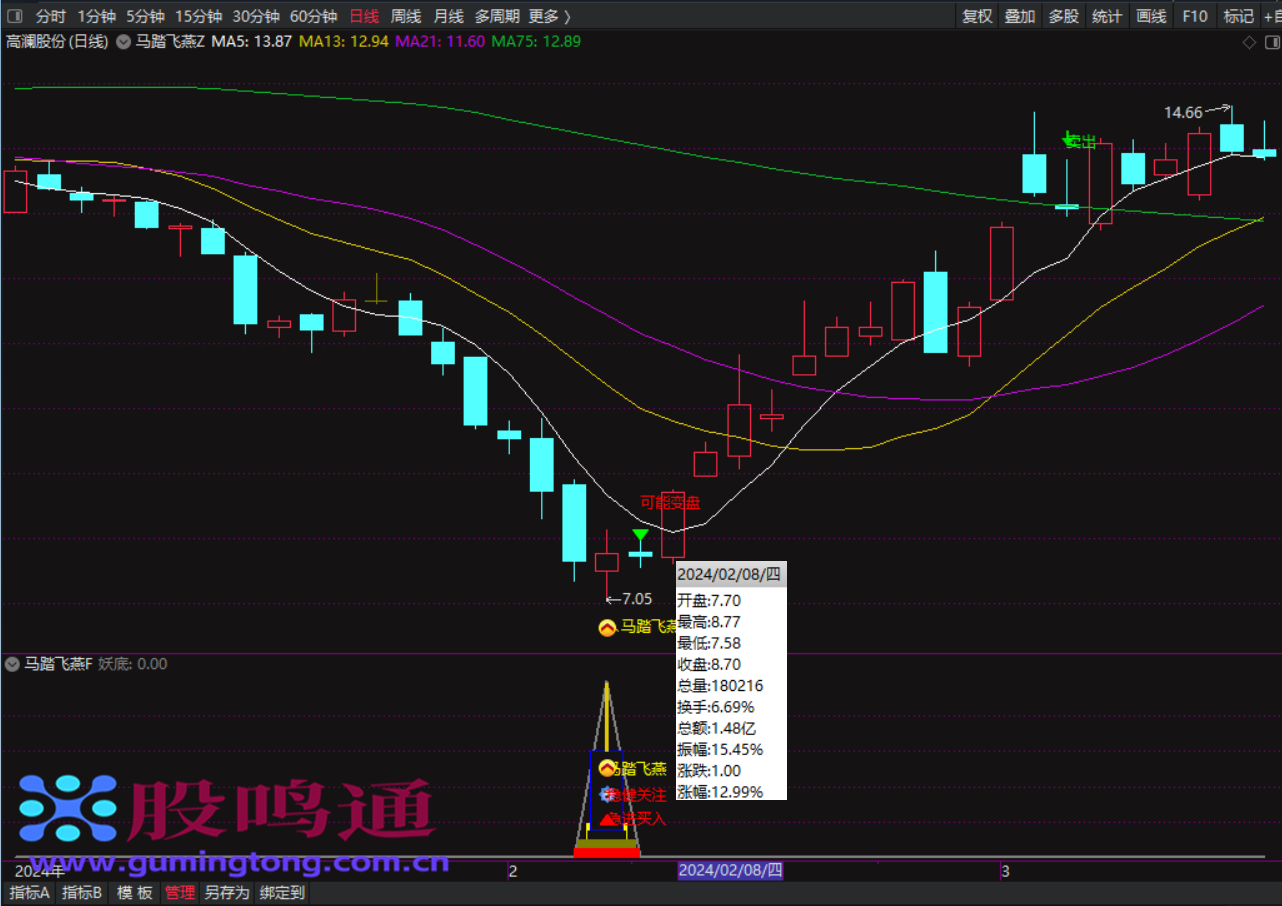This screenshot has height=906, width=1282.
Task: Expand the 更多 period options
Action: point(549,16)
